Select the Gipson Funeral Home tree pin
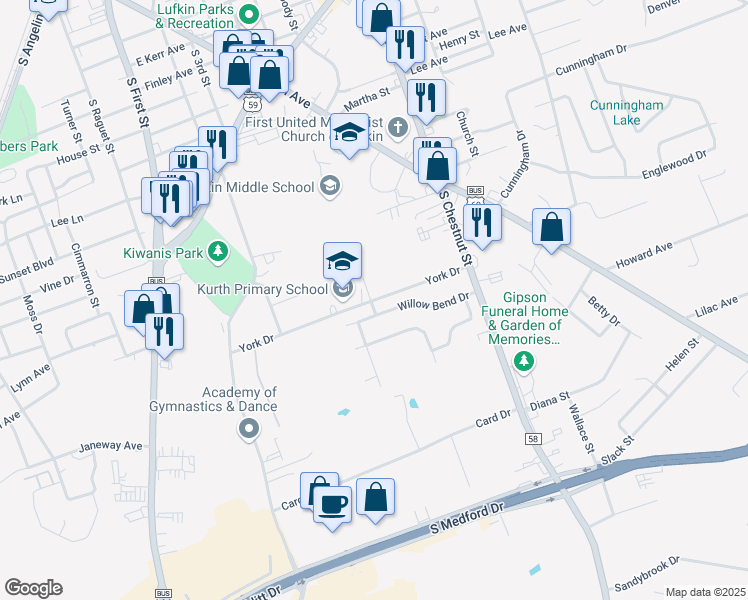This screenshot has width=748, height=600. coord(524,362)
